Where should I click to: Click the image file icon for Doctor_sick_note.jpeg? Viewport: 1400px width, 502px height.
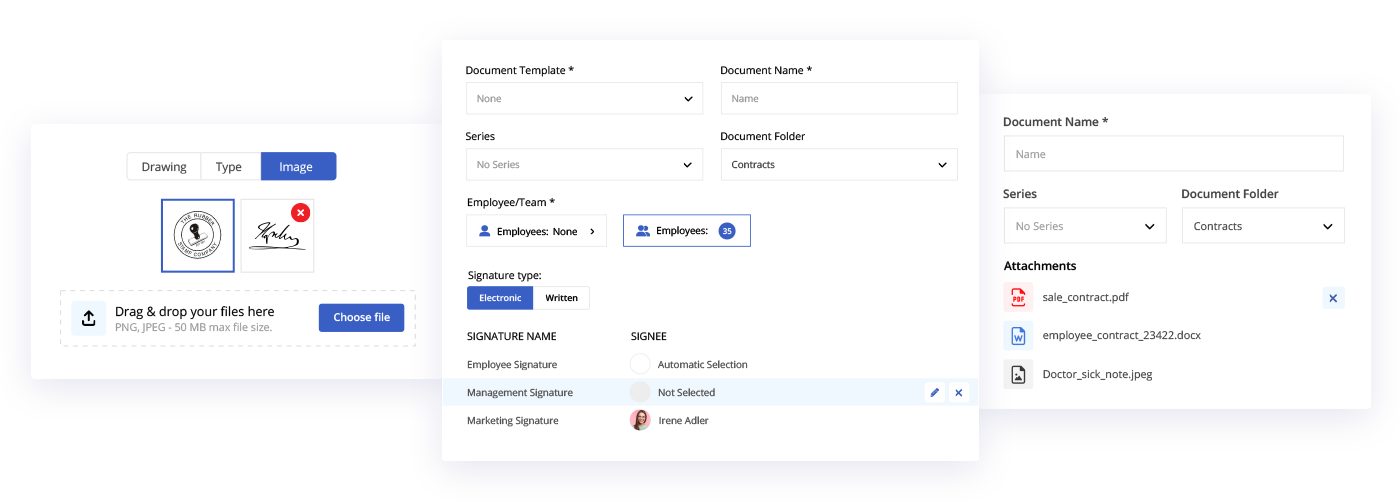1018,374
